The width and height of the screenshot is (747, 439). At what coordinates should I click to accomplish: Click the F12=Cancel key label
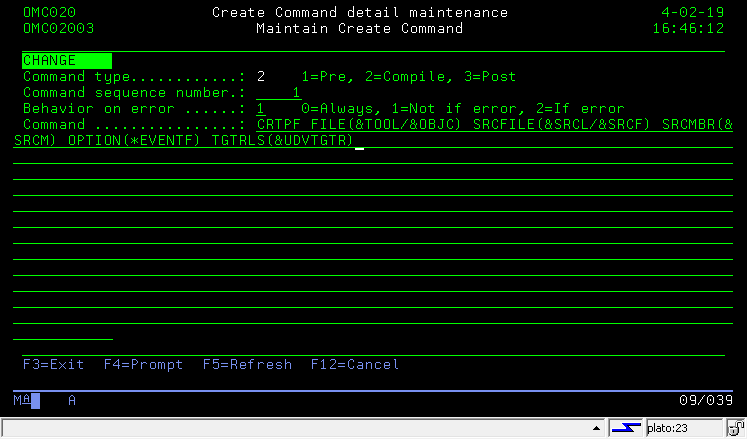coord(354,365)
